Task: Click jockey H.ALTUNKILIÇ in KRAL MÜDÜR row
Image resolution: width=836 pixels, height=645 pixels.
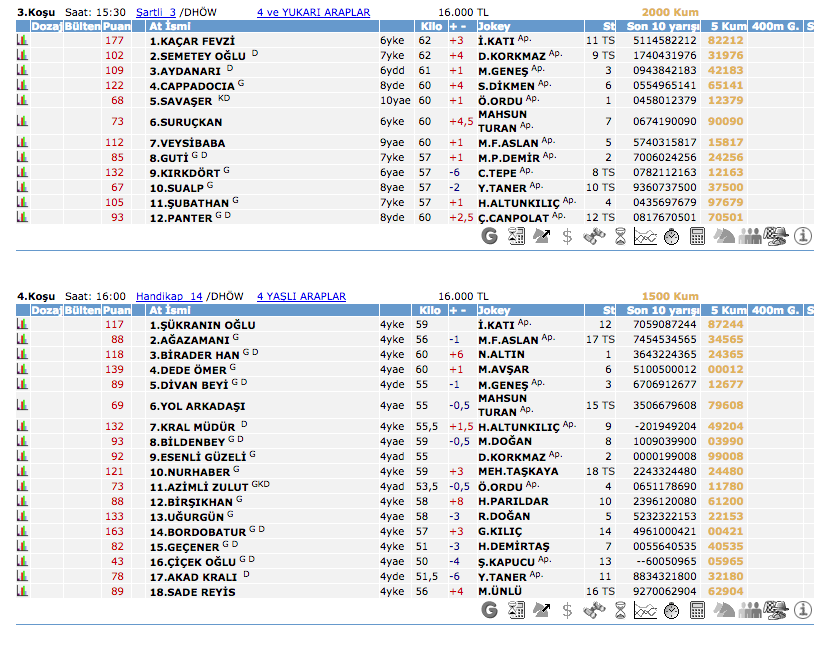Action: [517, 426]
